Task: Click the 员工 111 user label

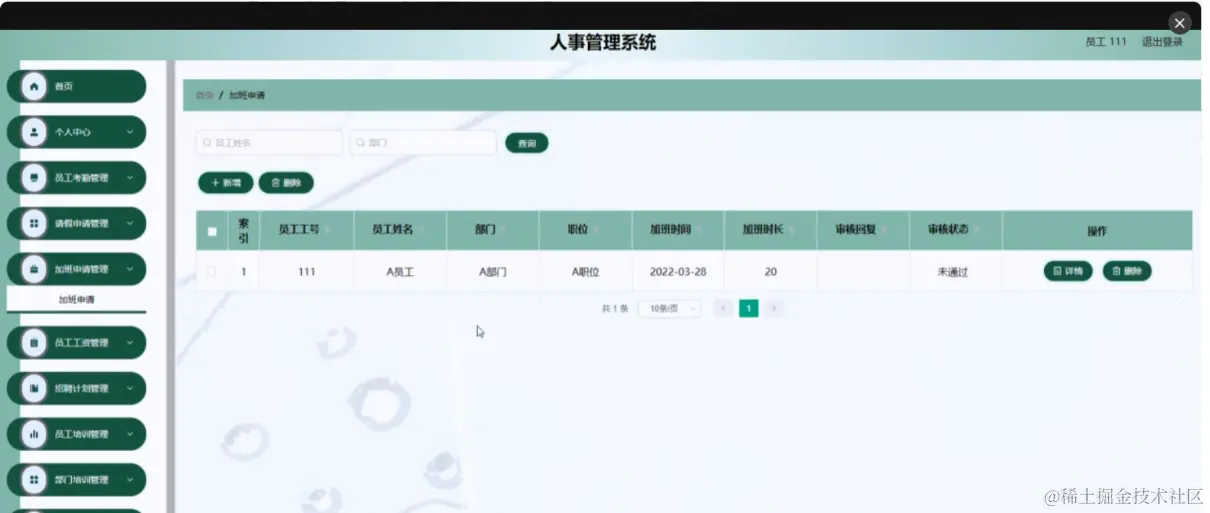Action: point(1106,42)
